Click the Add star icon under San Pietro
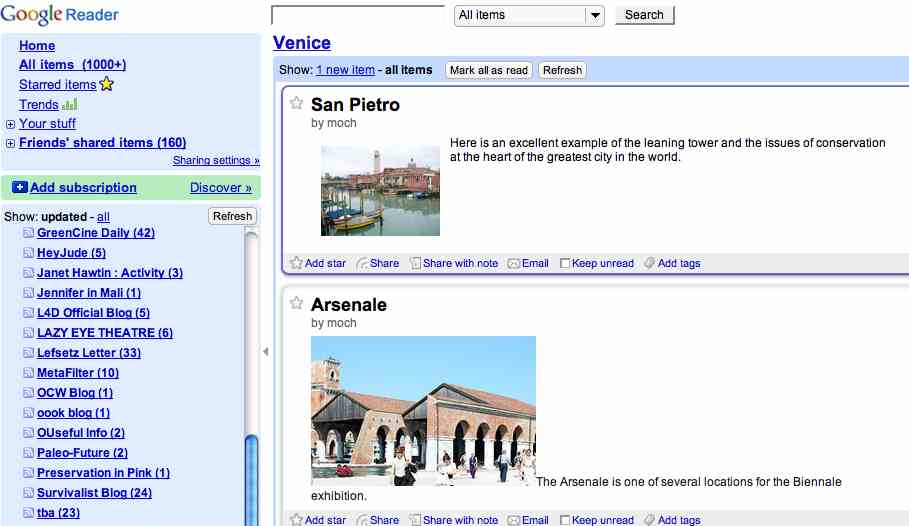The width and height of the screenshot is (909, 526). coord(296,263)
